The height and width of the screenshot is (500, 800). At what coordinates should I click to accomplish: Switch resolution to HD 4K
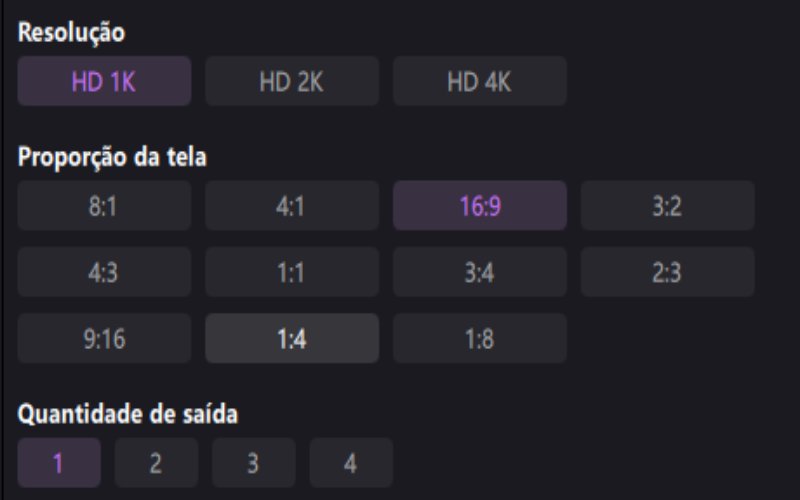[x=479, y=81]
